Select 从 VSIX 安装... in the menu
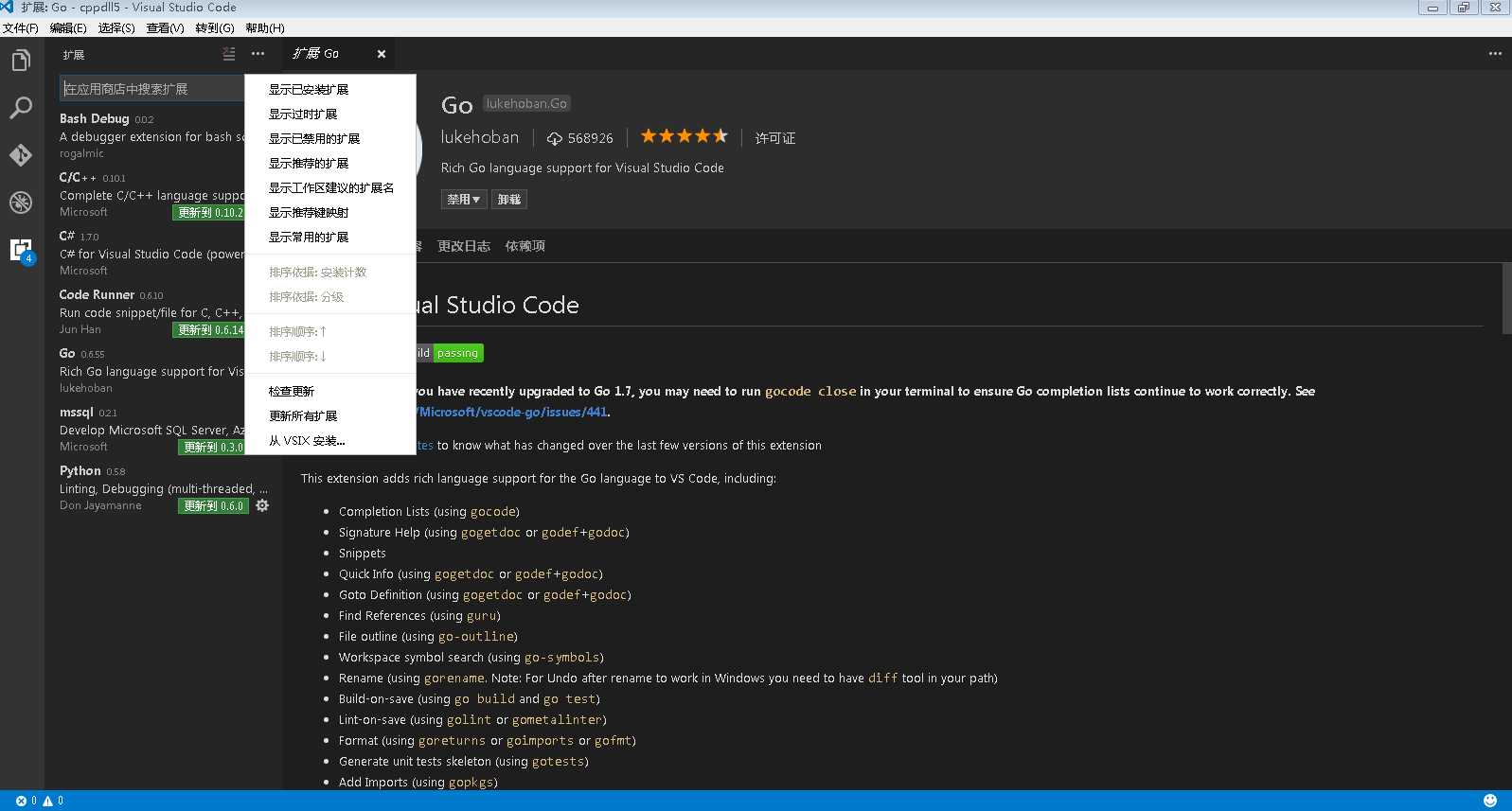The height and width of the screenshot is (811, 1512). 330,441
